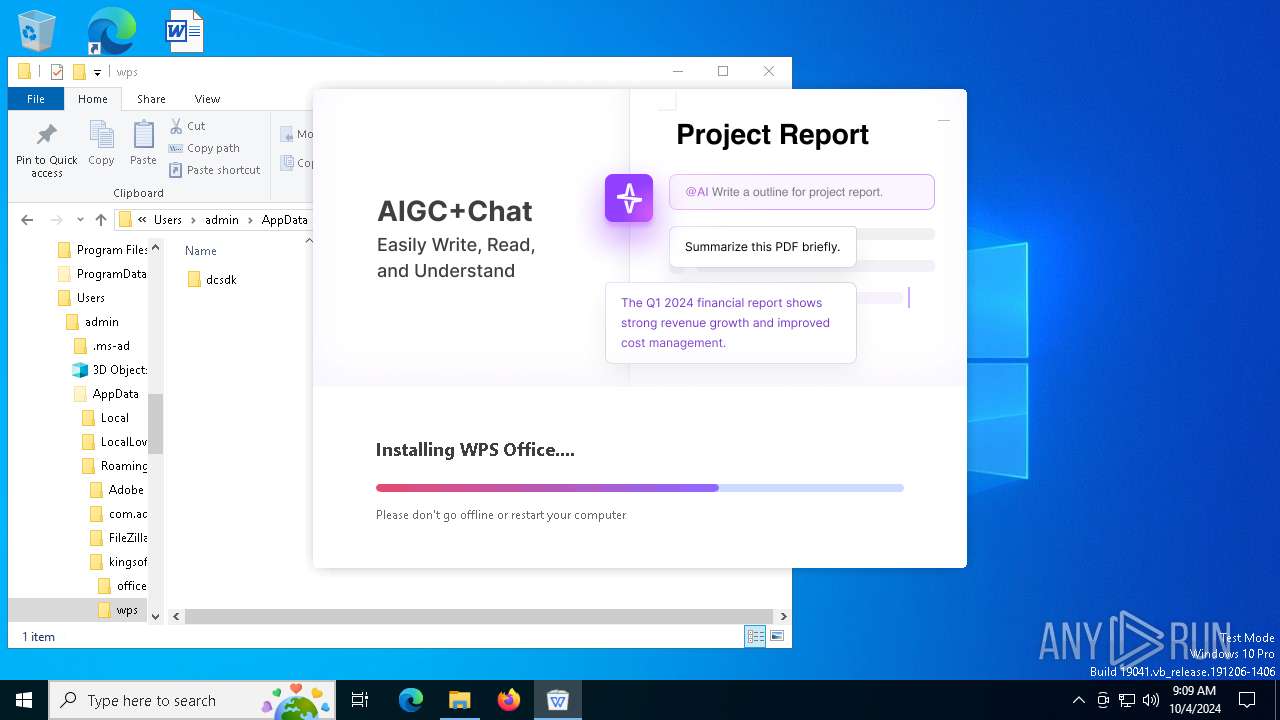The width and height of the screenshot is (1280, 720).
Task: Click the New folder quick access icon
Action: pyautogui.click(x=79, y=72)
